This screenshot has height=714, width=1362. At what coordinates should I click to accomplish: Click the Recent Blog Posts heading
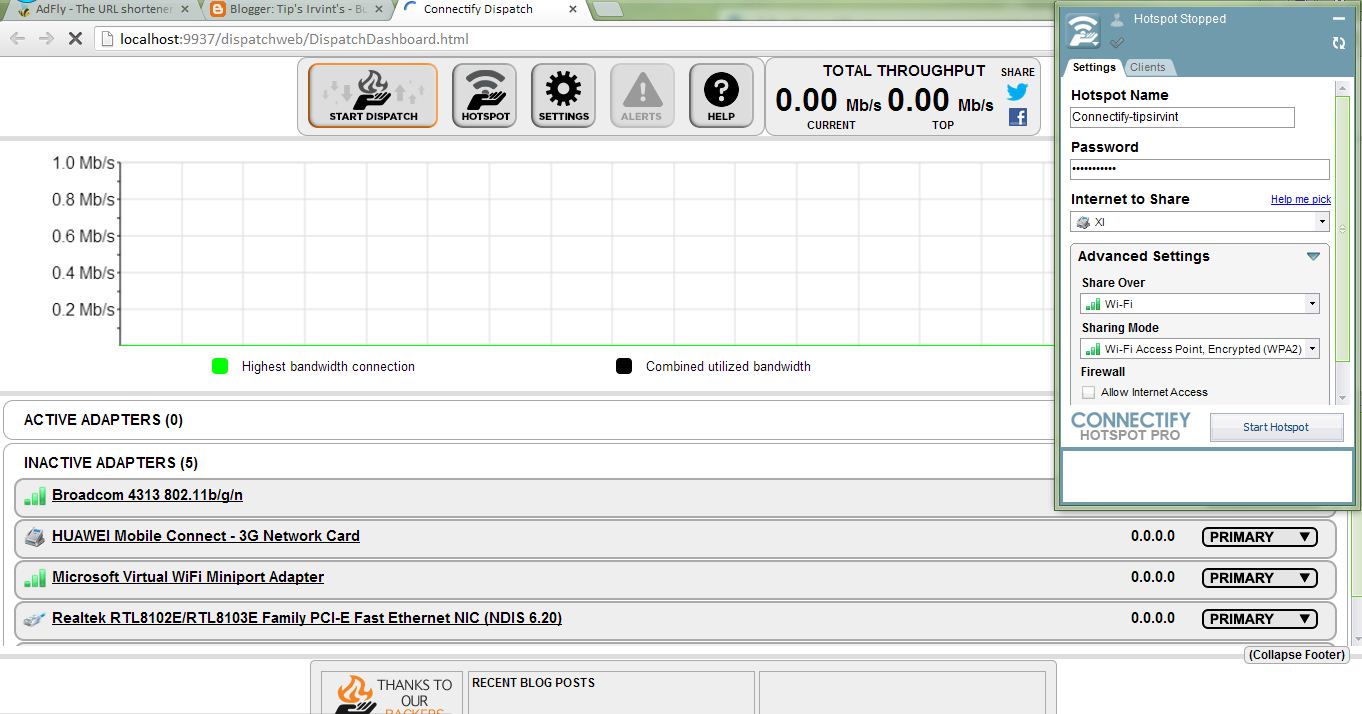[x=533, y=683]
